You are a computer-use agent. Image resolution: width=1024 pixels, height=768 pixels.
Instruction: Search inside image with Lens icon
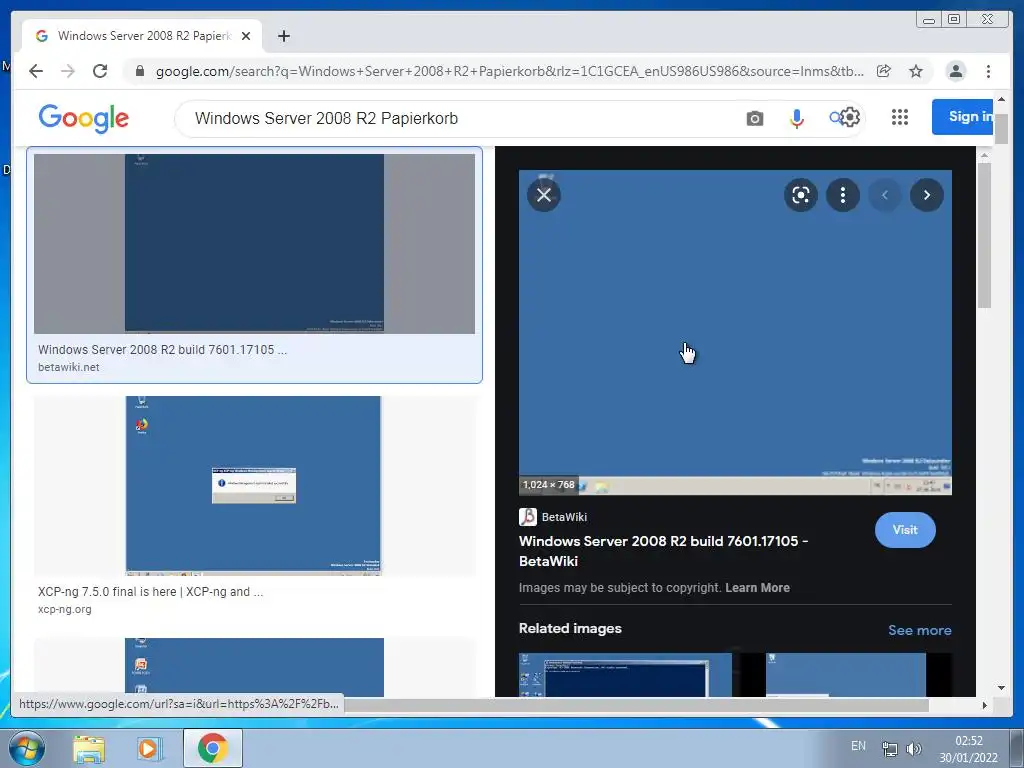[x=801, y=195]
